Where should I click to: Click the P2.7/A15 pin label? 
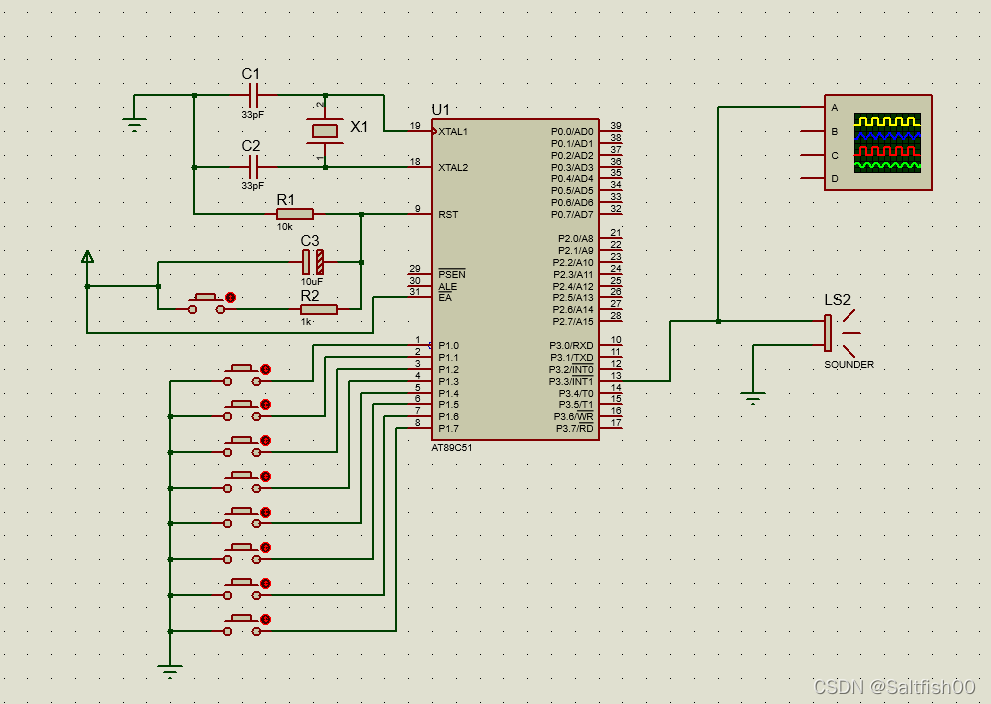pos(573,322)
